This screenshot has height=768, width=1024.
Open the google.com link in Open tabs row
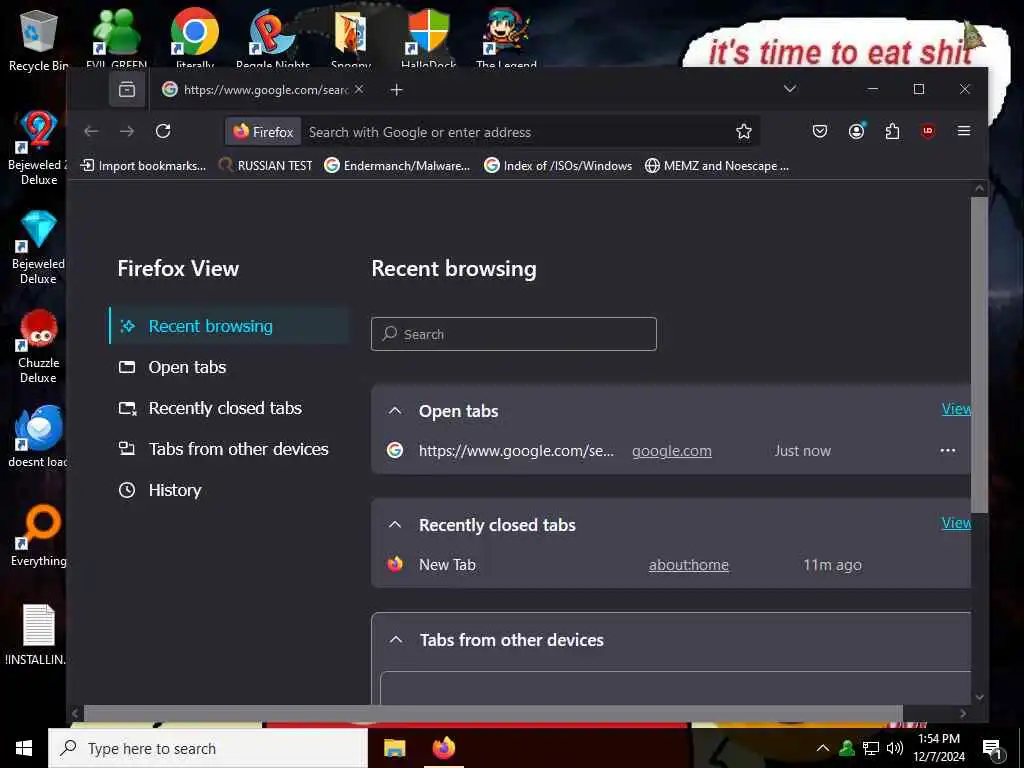pyautogui.click(x=671, y=451)
